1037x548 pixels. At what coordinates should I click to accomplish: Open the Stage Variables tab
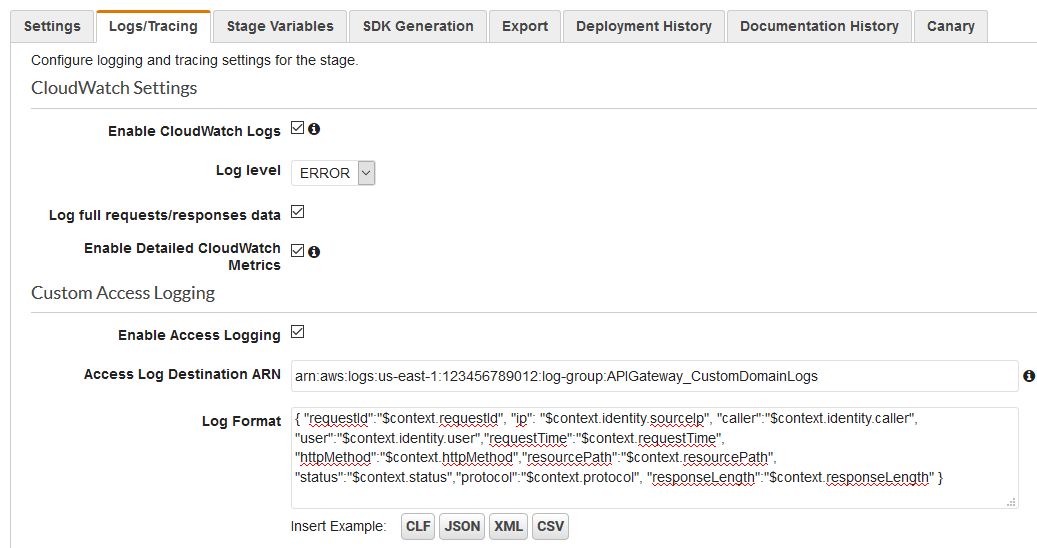(280, 26)
